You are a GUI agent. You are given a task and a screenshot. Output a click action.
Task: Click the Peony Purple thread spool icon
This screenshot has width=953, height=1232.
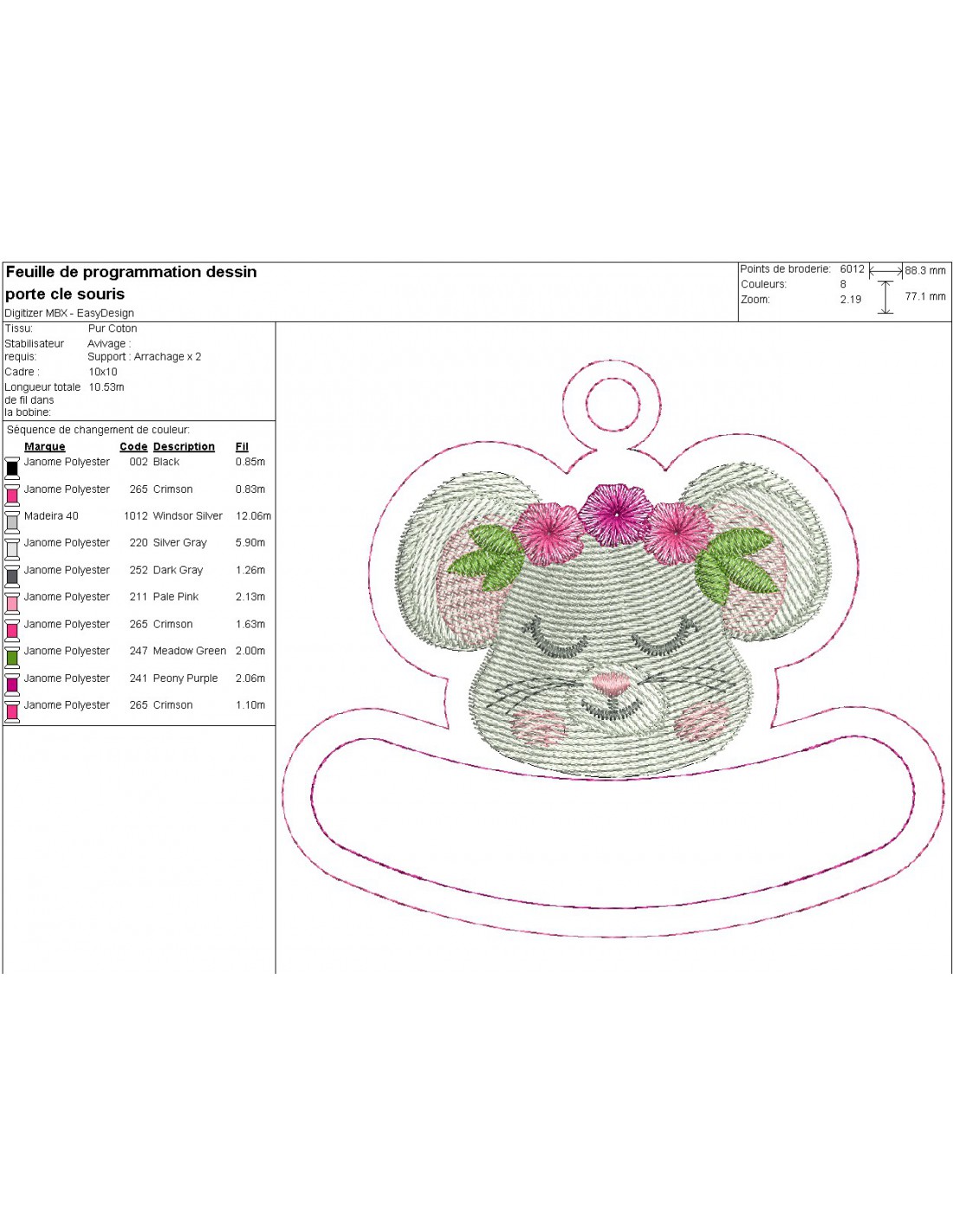12,684
